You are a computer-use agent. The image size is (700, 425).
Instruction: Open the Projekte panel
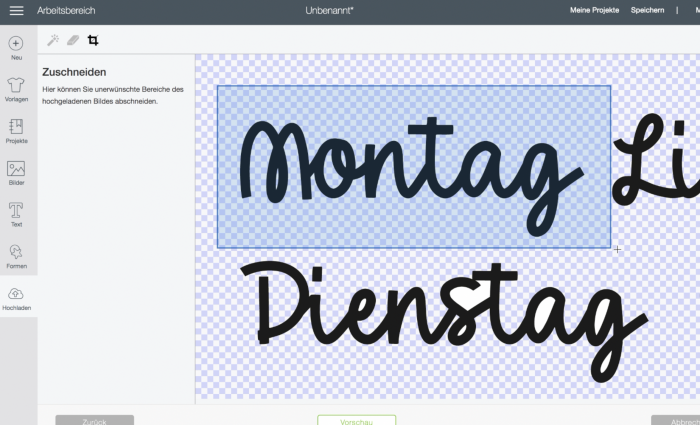tap(16, 127)
